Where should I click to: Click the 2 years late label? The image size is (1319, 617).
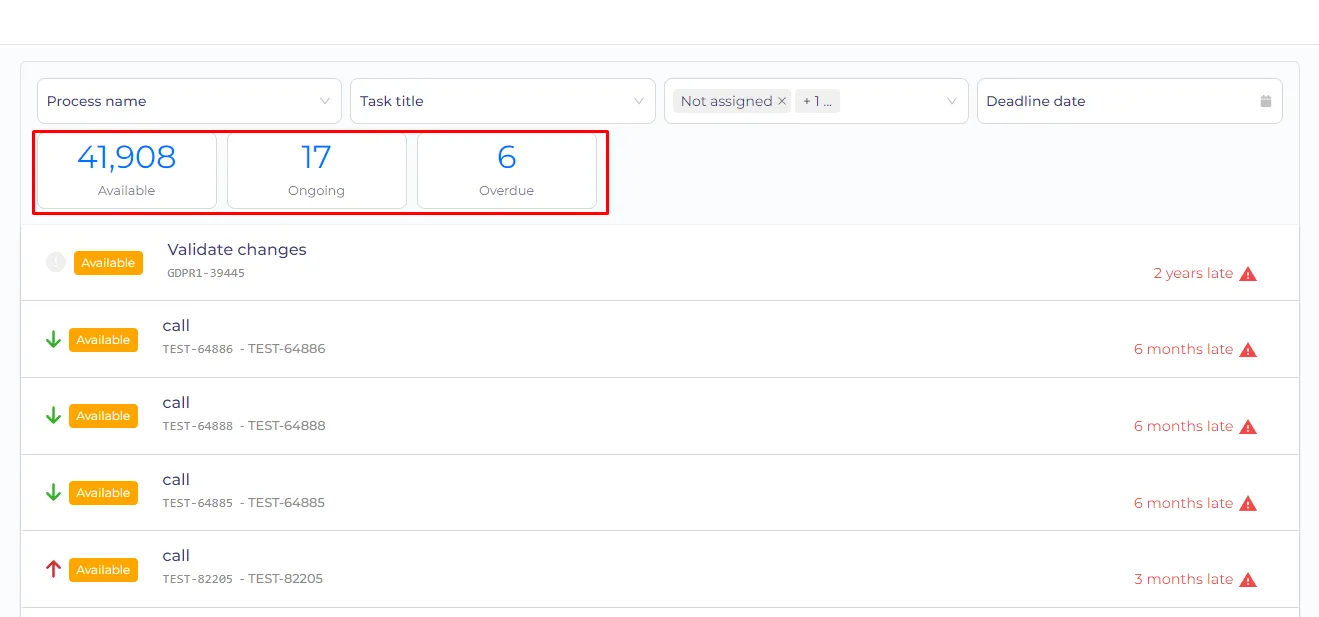pos(1193,273)
